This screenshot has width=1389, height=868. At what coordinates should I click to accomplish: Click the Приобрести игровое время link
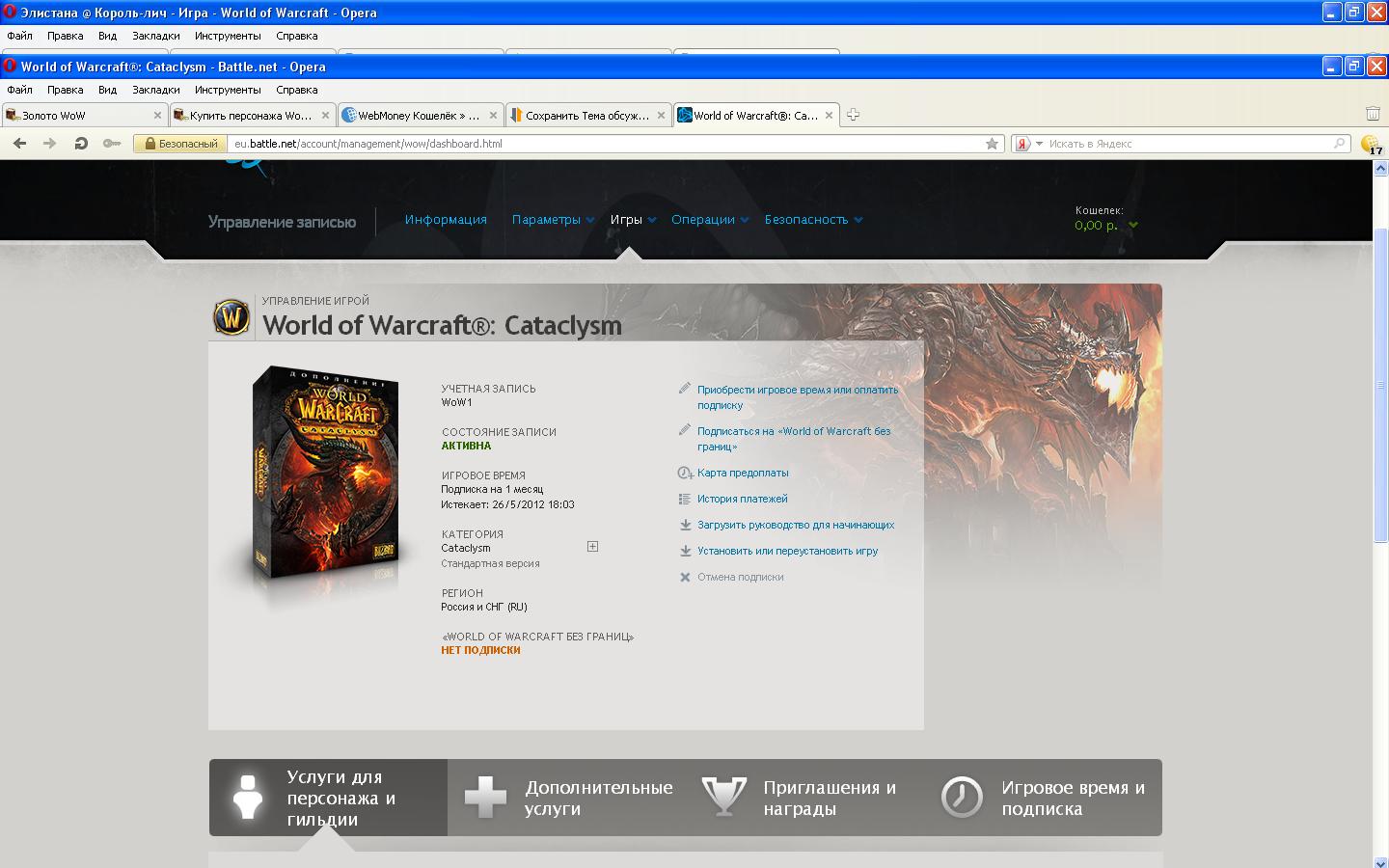click(798, 397)
